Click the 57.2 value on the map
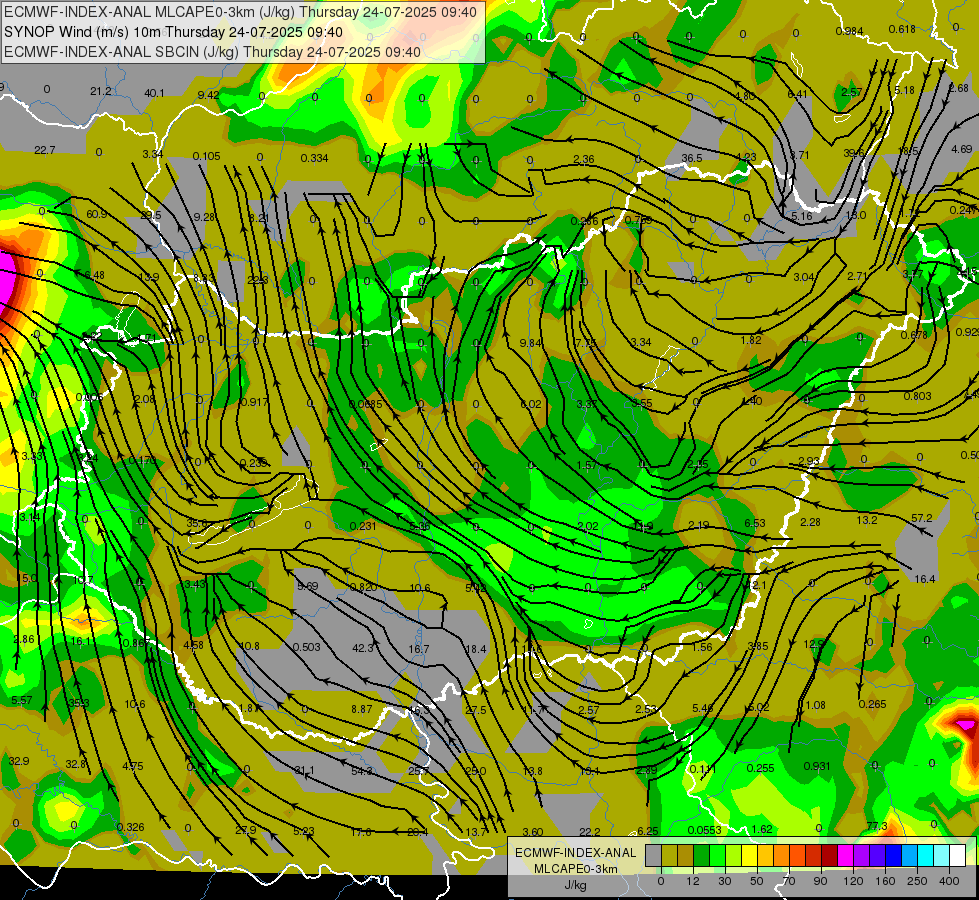979x900 pixels. tap(922, 518)
